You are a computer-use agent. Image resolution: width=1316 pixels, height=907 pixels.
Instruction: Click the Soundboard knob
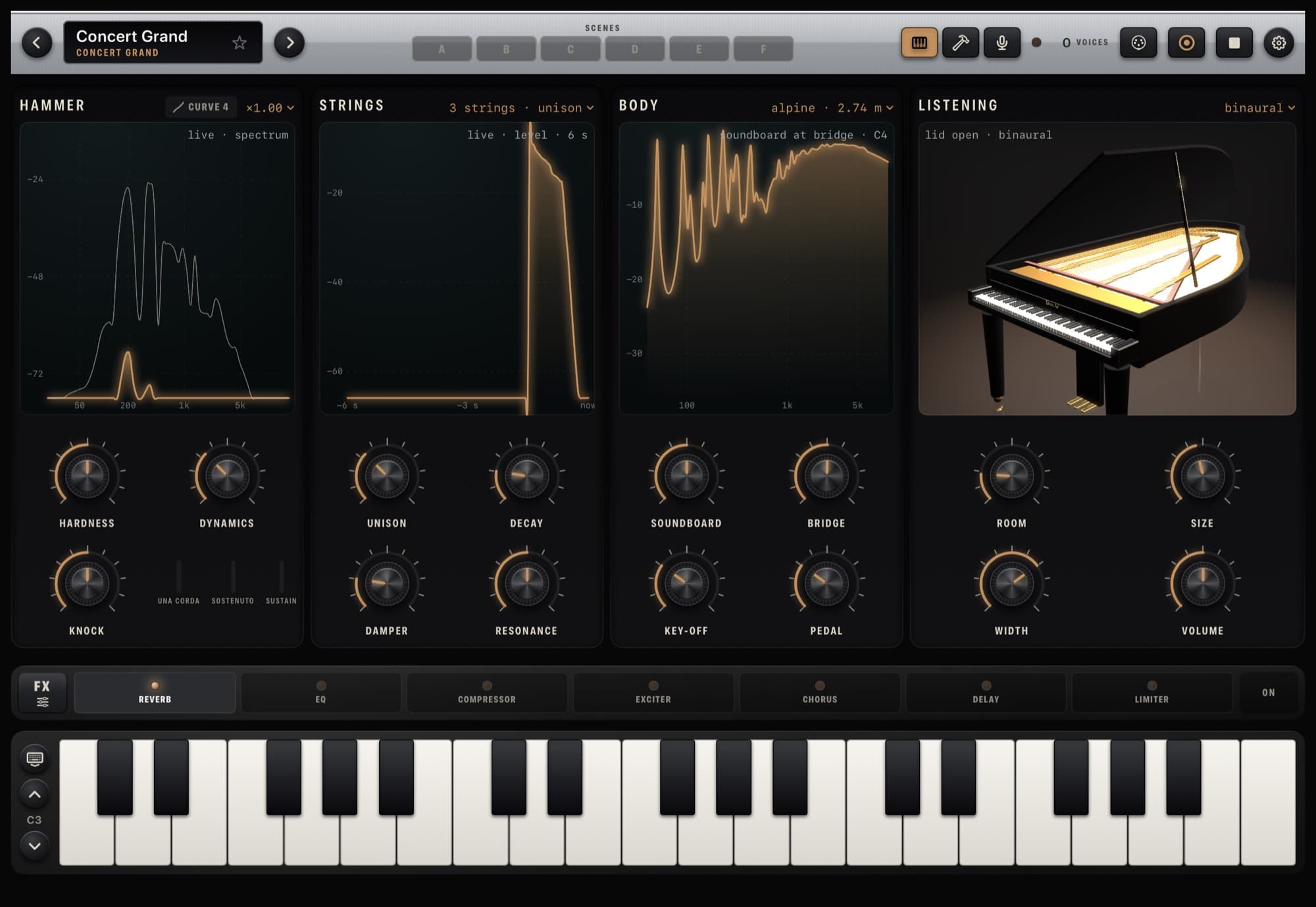click(686, 475)
